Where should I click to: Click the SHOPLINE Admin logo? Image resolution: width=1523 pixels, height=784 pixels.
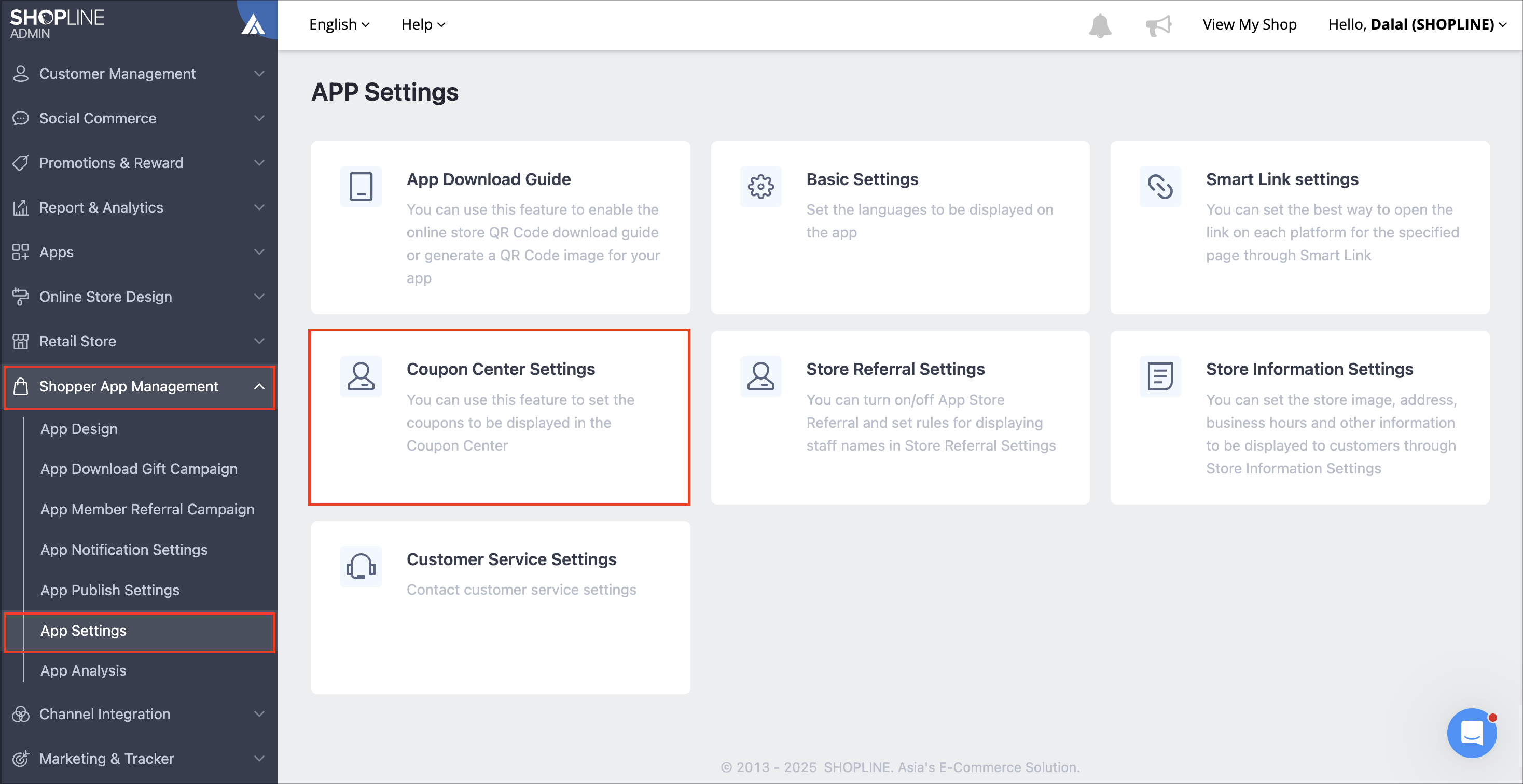[x=57, y=24]
